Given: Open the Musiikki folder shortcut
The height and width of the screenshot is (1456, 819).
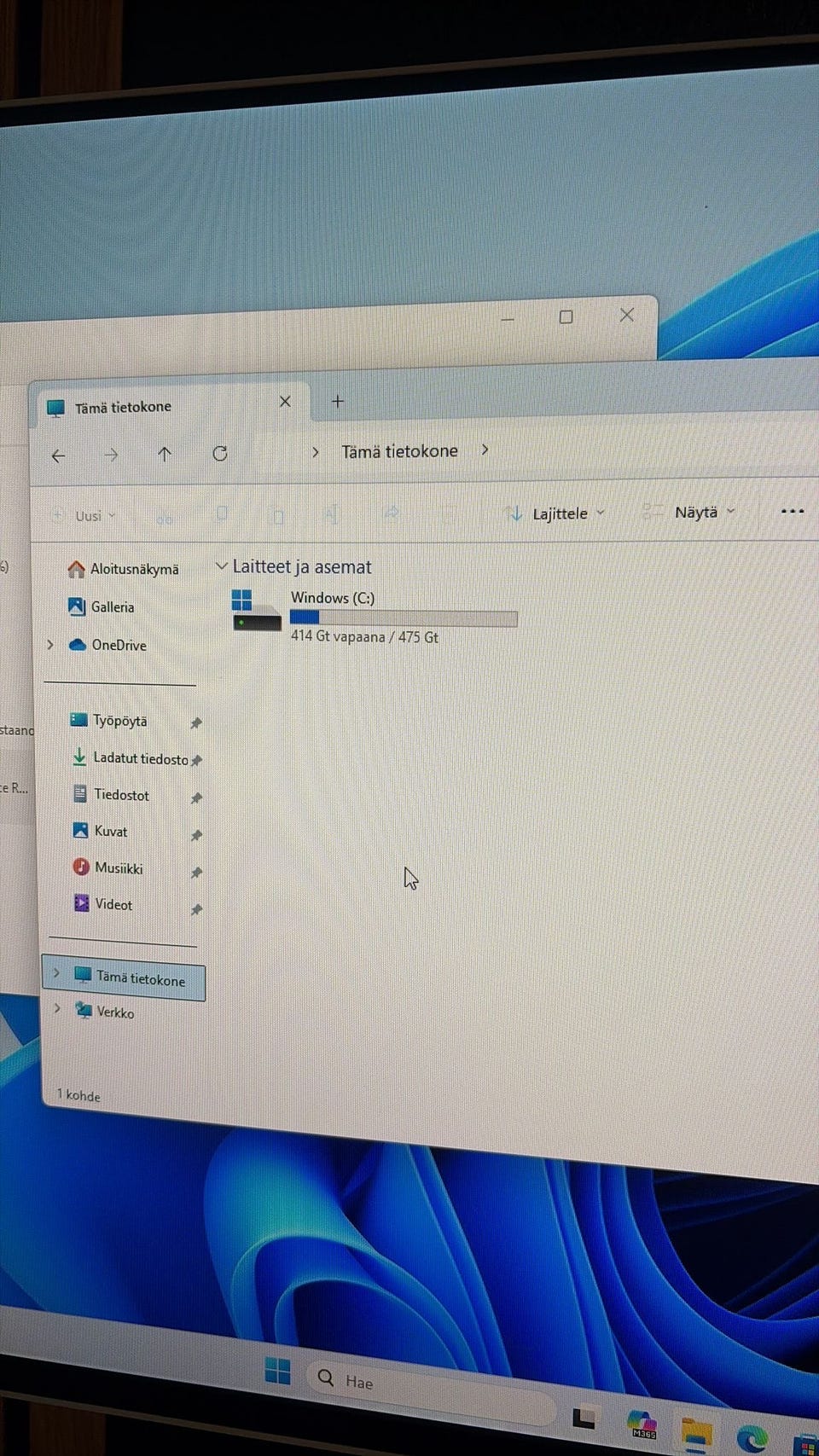Looking at the screenshot, I should (107, 867).
